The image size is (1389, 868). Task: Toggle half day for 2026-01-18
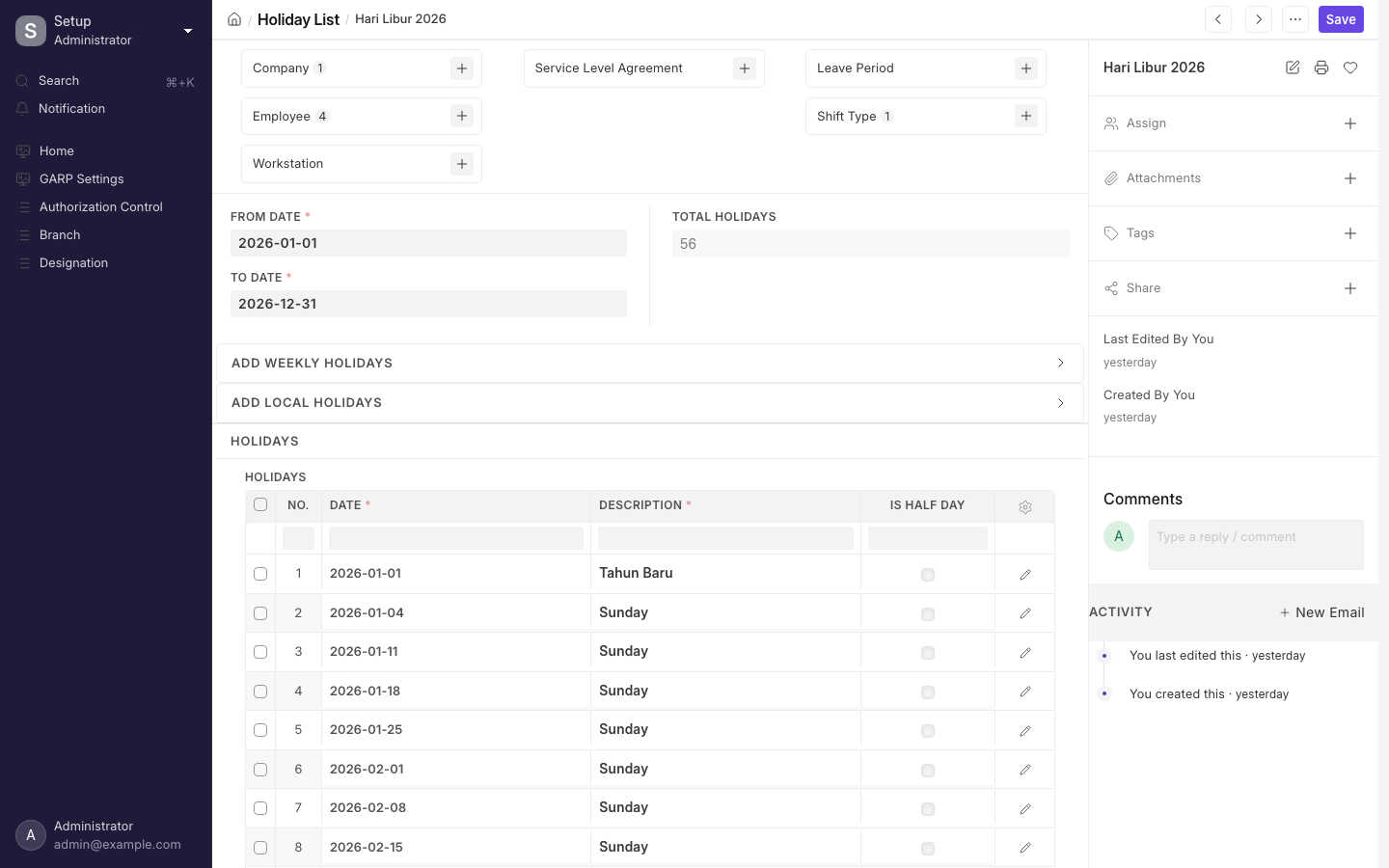pyautogui.click(x=928, y=692)
